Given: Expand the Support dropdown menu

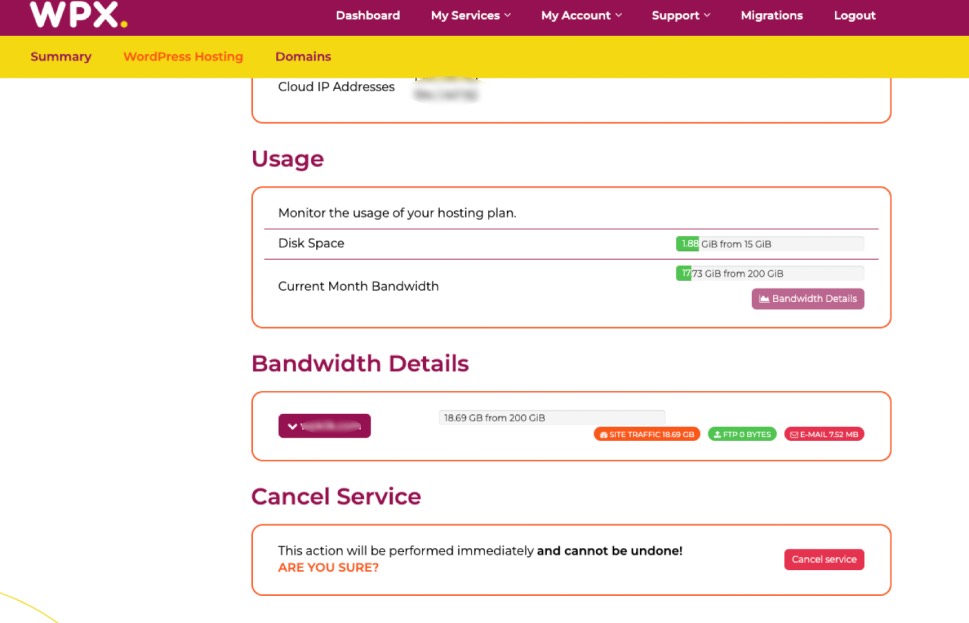Looking at the screenshot, I should pyautogui.click(x=680, y=16).
